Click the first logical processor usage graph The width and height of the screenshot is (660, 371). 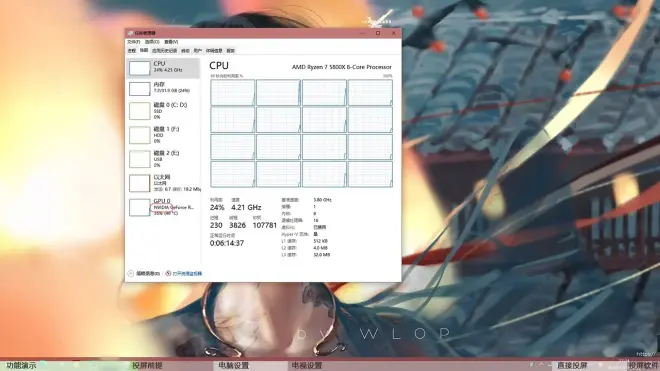click(x=233, y=92)
